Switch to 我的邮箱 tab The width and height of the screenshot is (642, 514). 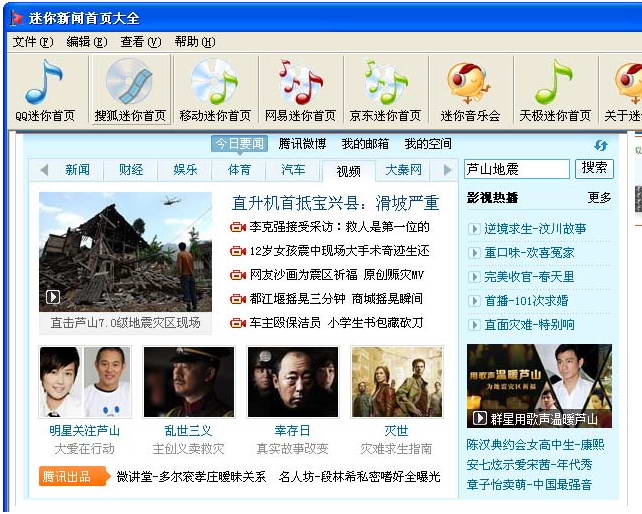365,144
